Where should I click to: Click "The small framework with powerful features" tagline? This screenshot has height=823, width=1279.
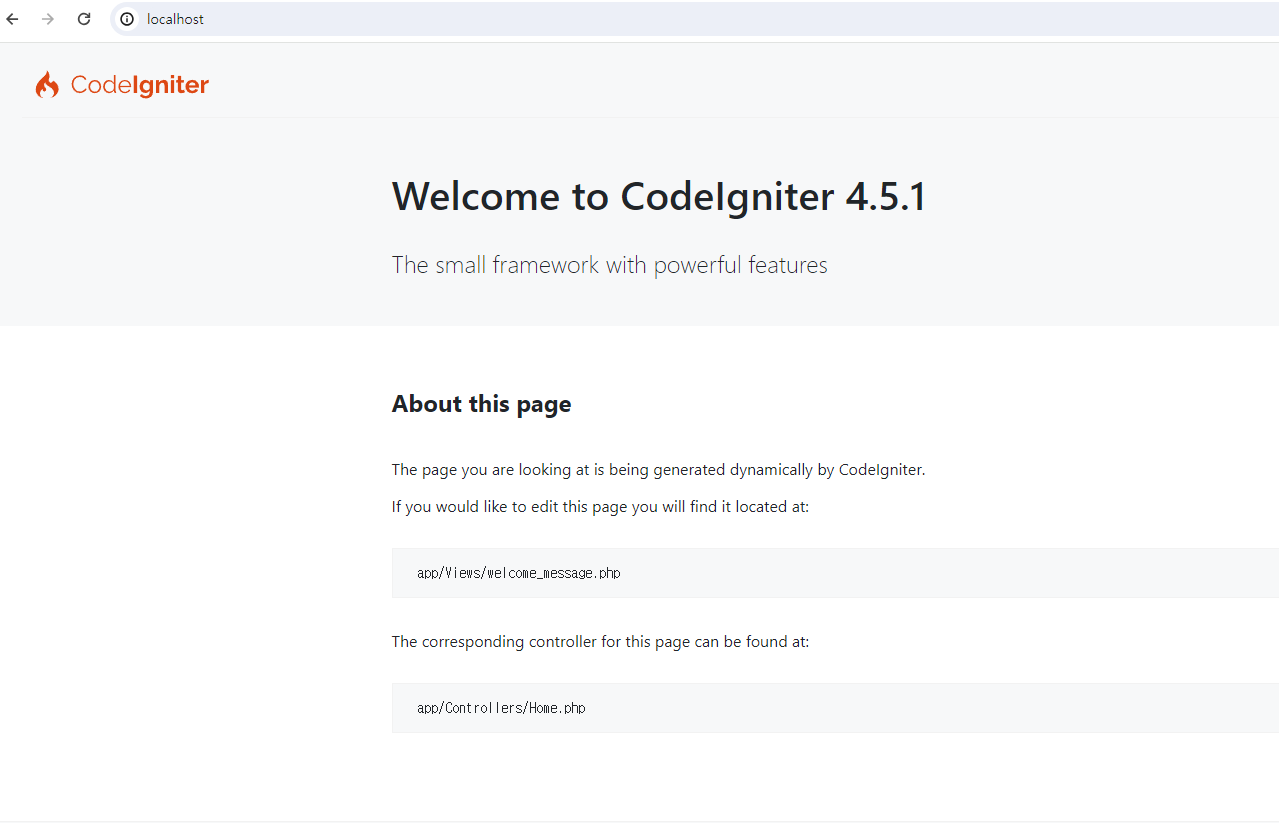click(x=610, y=265)
